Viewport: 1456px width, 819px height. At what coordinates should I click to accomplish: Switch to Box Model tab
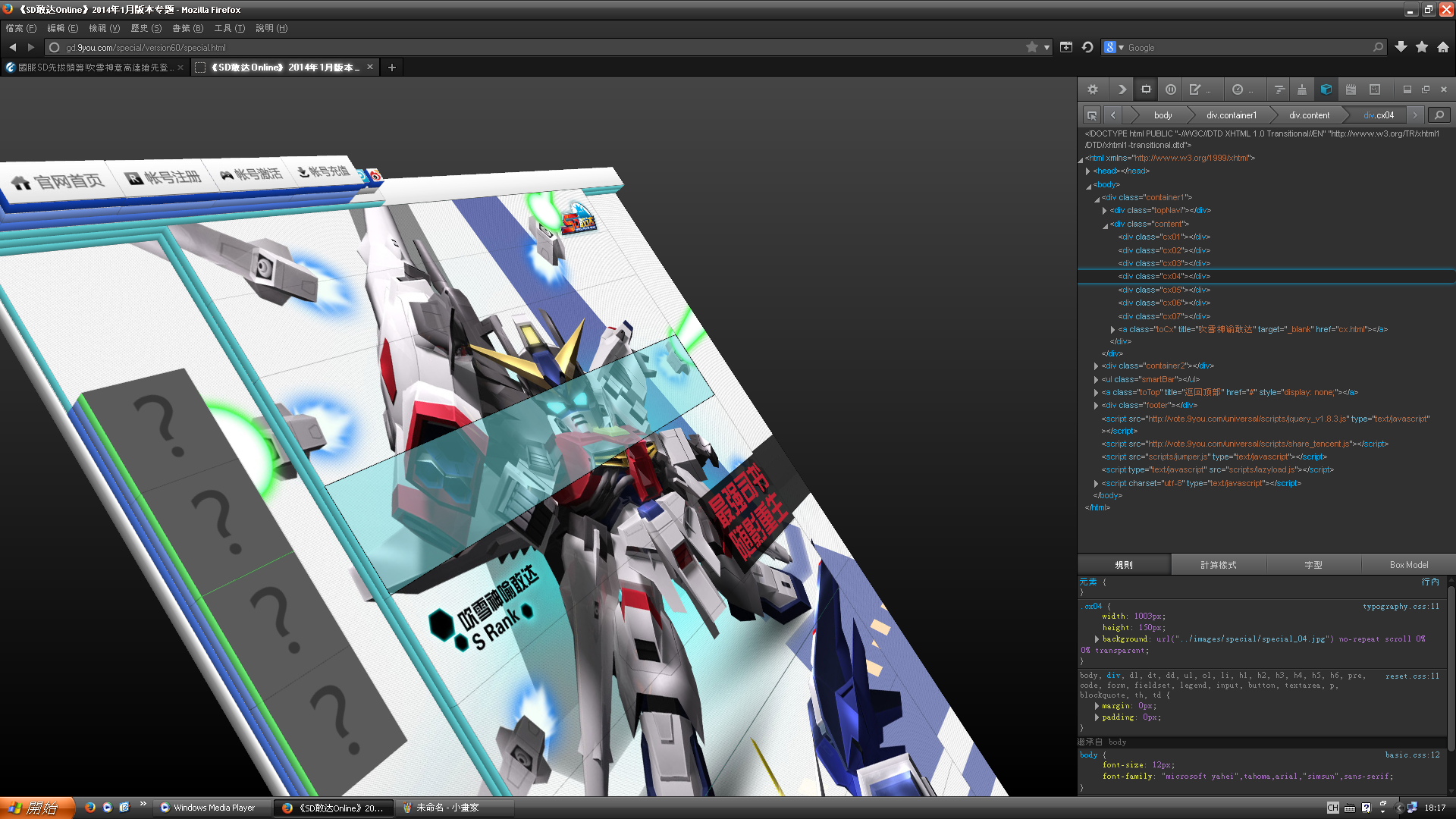click(x=1409, y=565)
